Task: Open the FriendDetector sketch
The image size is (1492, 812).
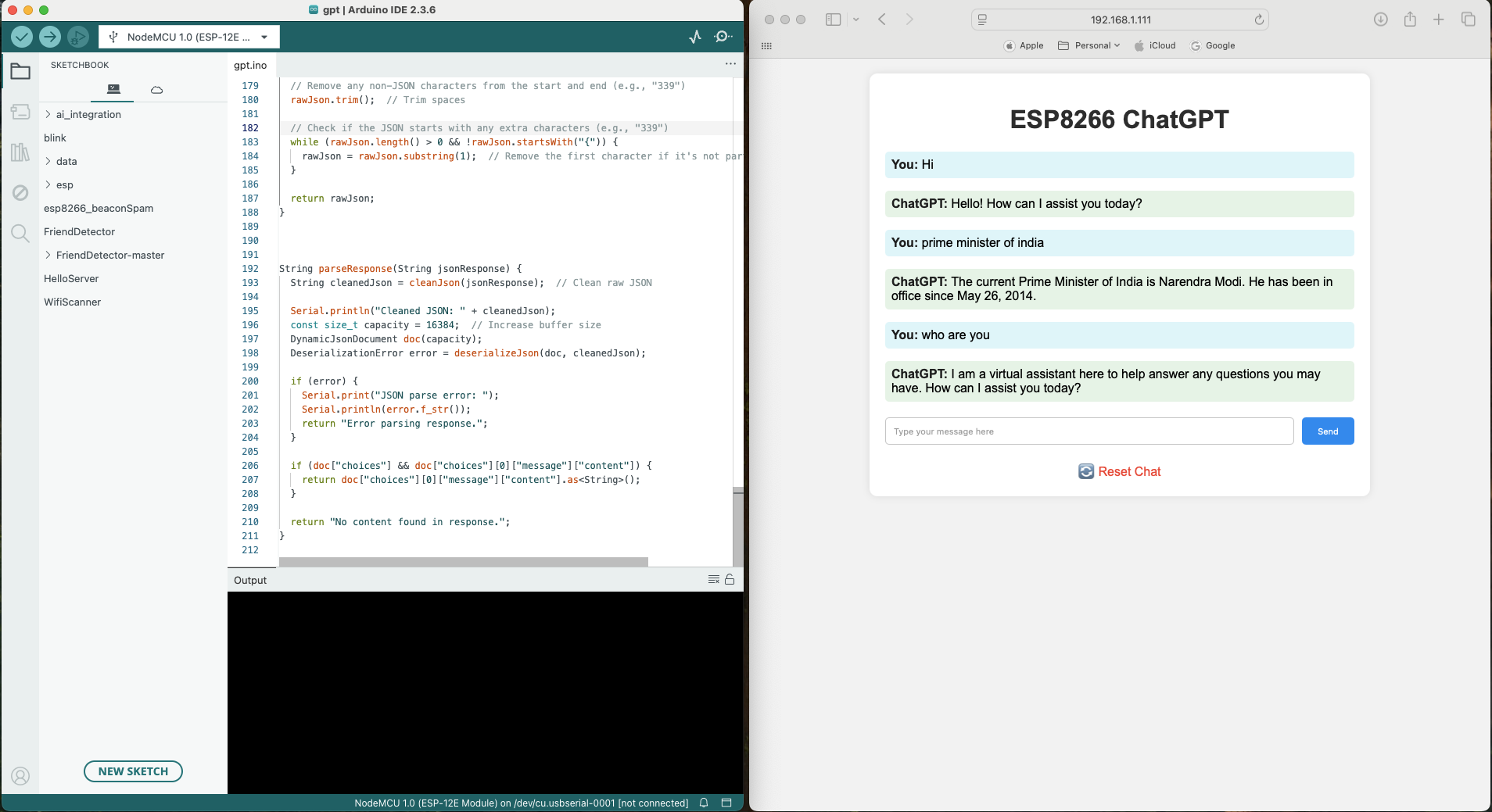Action: [79, 231]
